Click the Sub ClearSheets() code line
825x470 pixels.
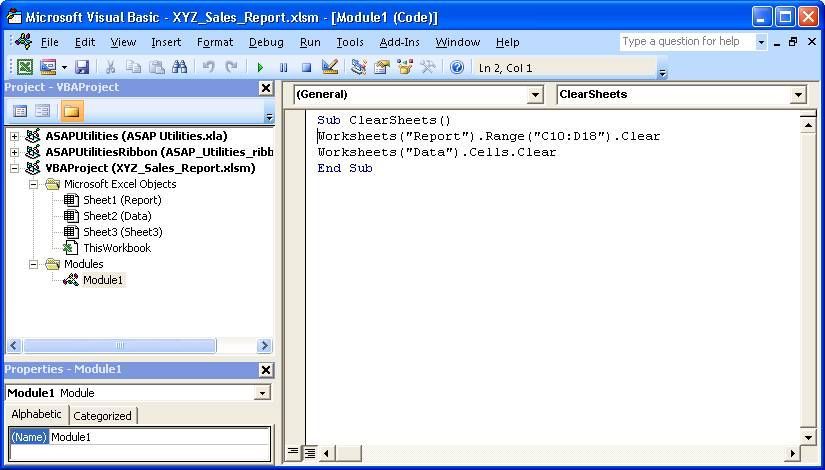(384, 120)
